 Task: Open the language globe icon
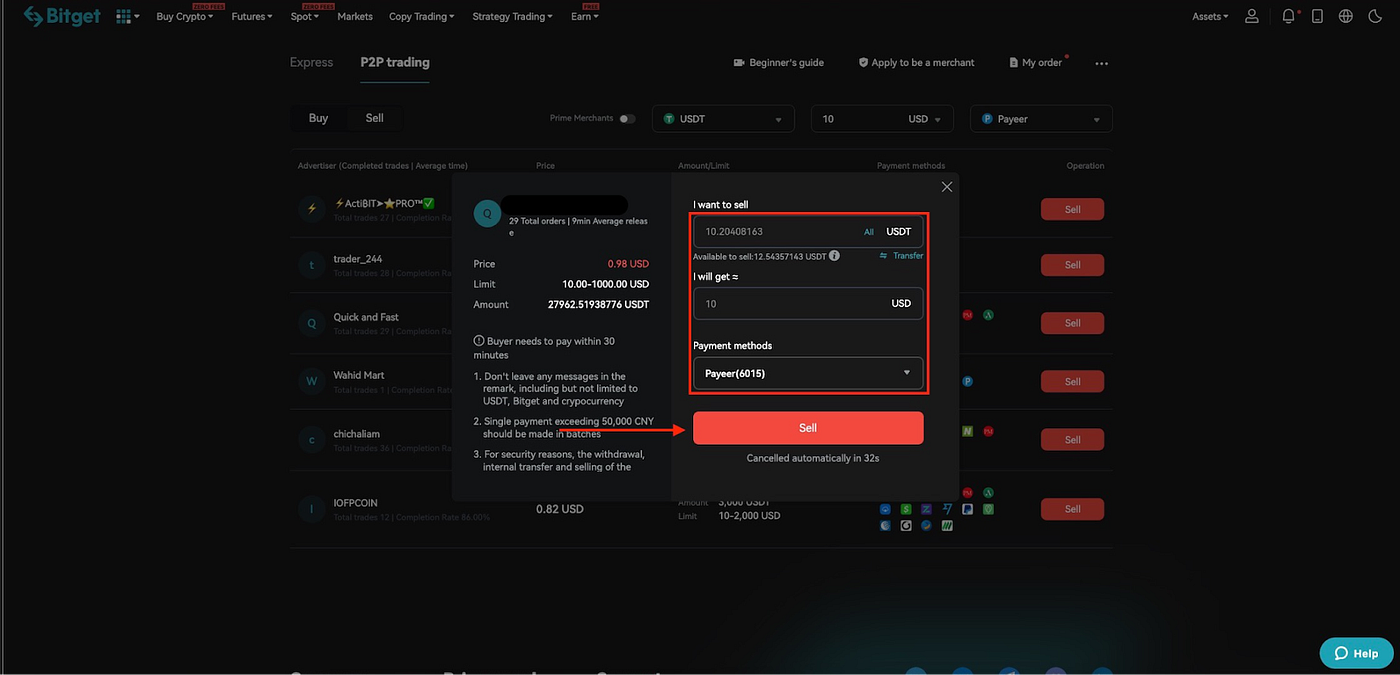click(1345, 15)
